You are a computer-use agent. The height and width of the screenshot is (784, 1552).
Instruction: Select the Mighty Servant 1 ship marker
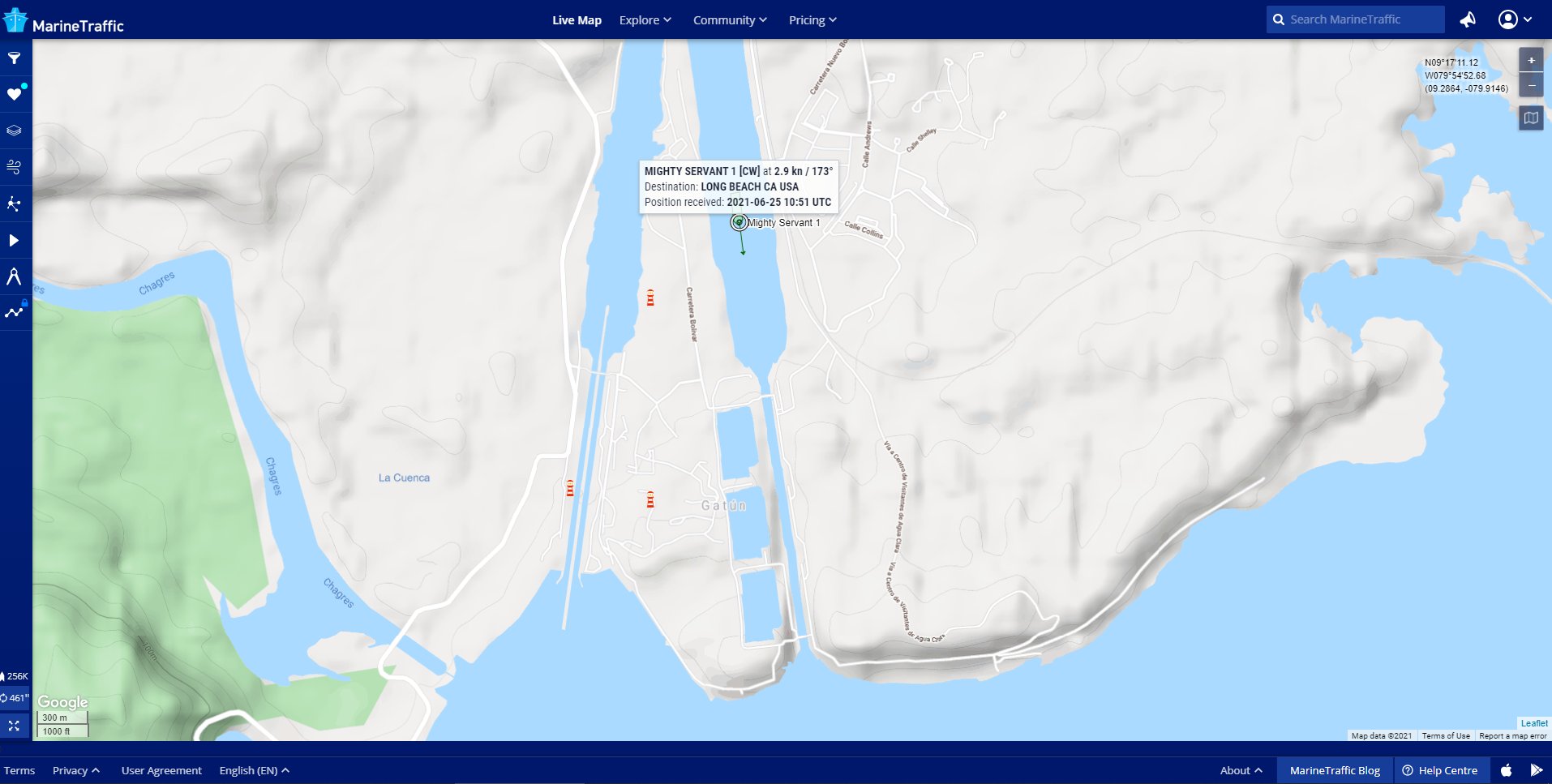[x=739, y=222]
